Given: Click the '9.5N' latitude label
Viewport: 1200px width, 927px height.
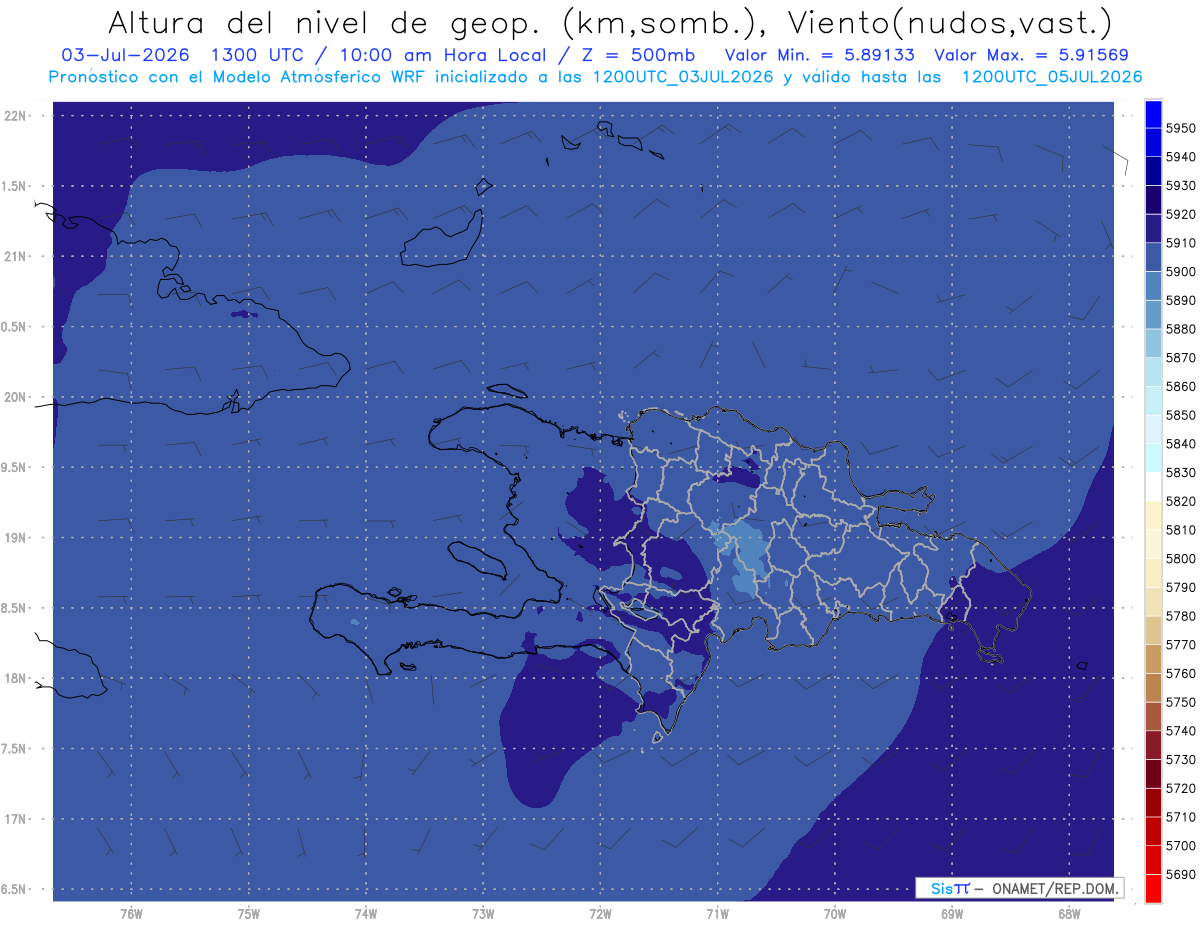Looking at the screenshot, I should tap(14, 467).
